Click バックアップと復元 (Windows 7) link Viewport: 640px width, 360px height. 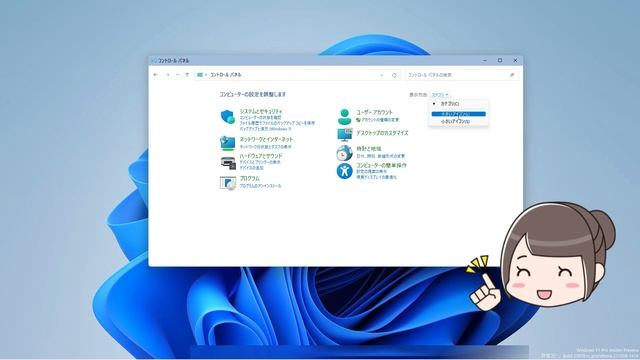265,129
